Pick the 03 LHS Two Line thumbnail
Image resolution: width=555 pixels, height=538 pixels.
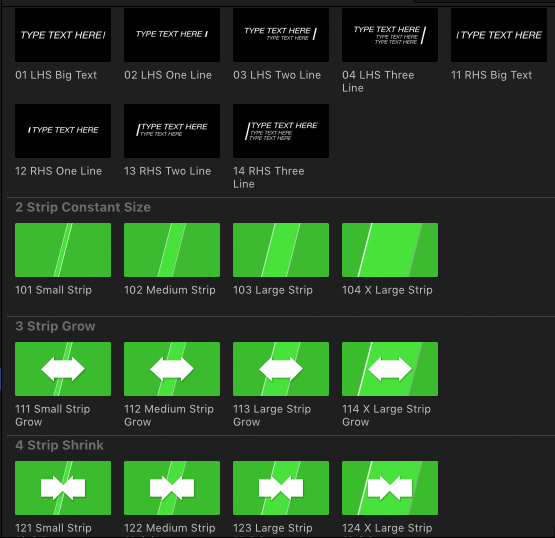coord(281,35)
